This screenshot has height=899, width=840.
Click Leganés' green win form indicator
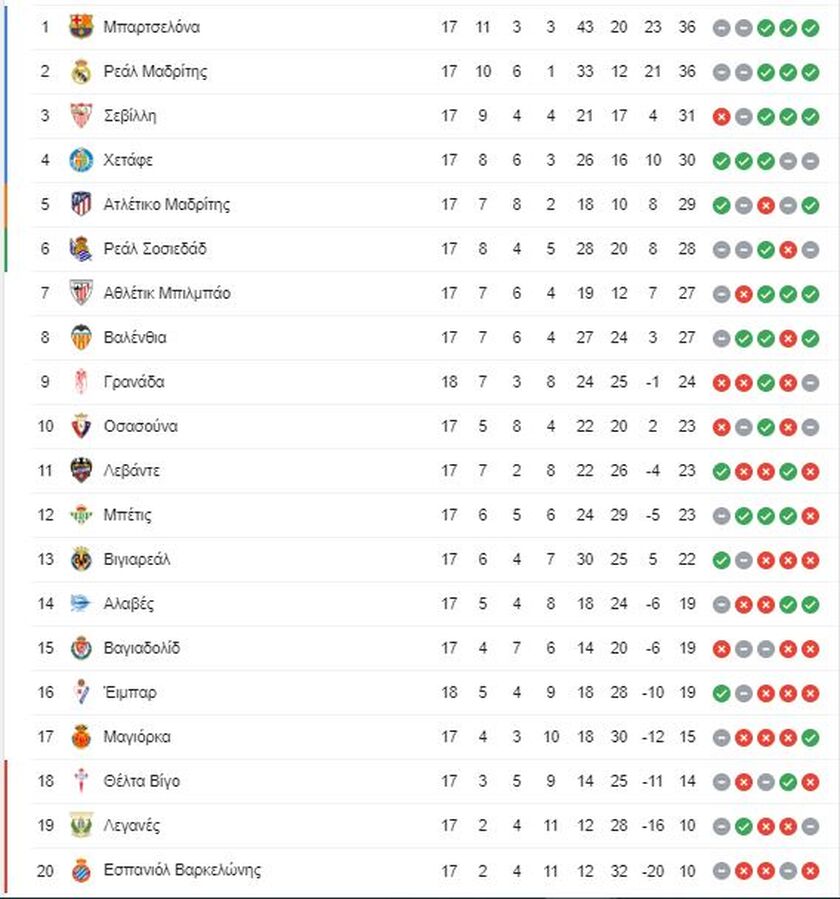pyautogui.click(x=744, y=827)
